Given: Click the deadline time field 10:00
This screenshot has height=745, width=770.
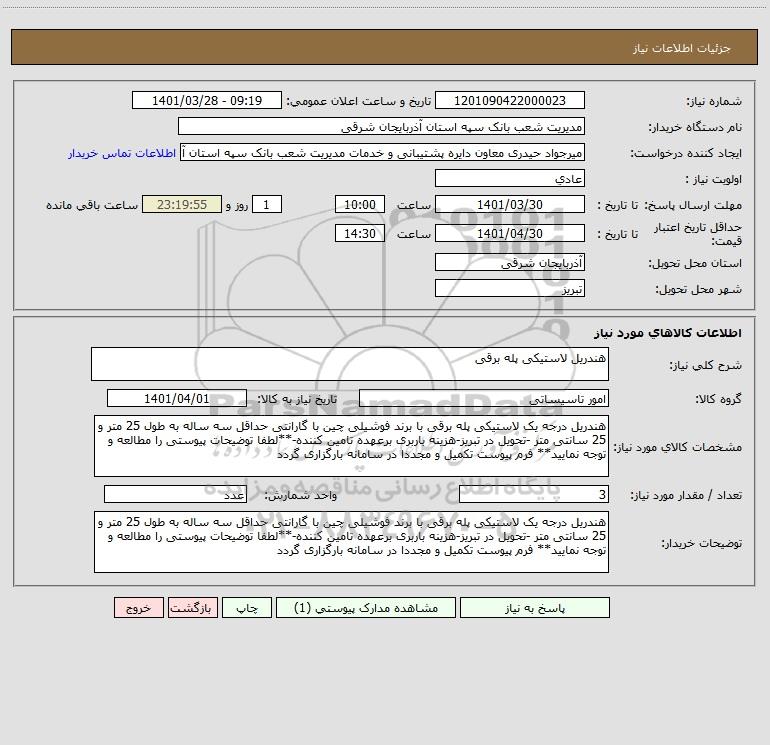Looking at the screenshot, I should tap(359, 205).
